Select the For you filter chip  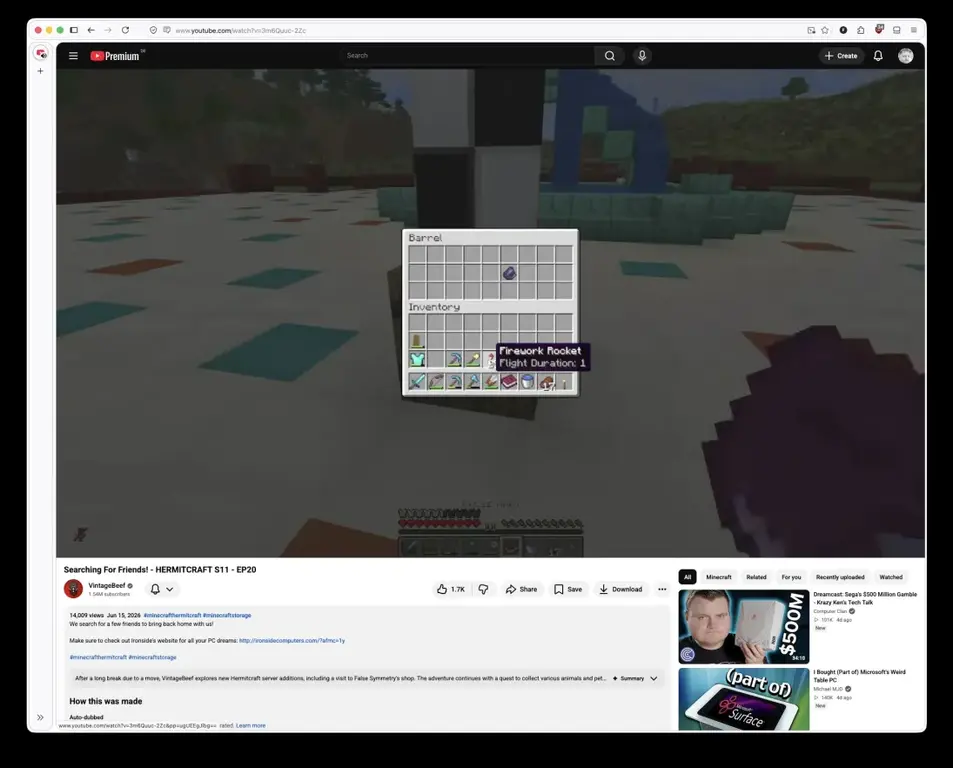pos(791,577)
